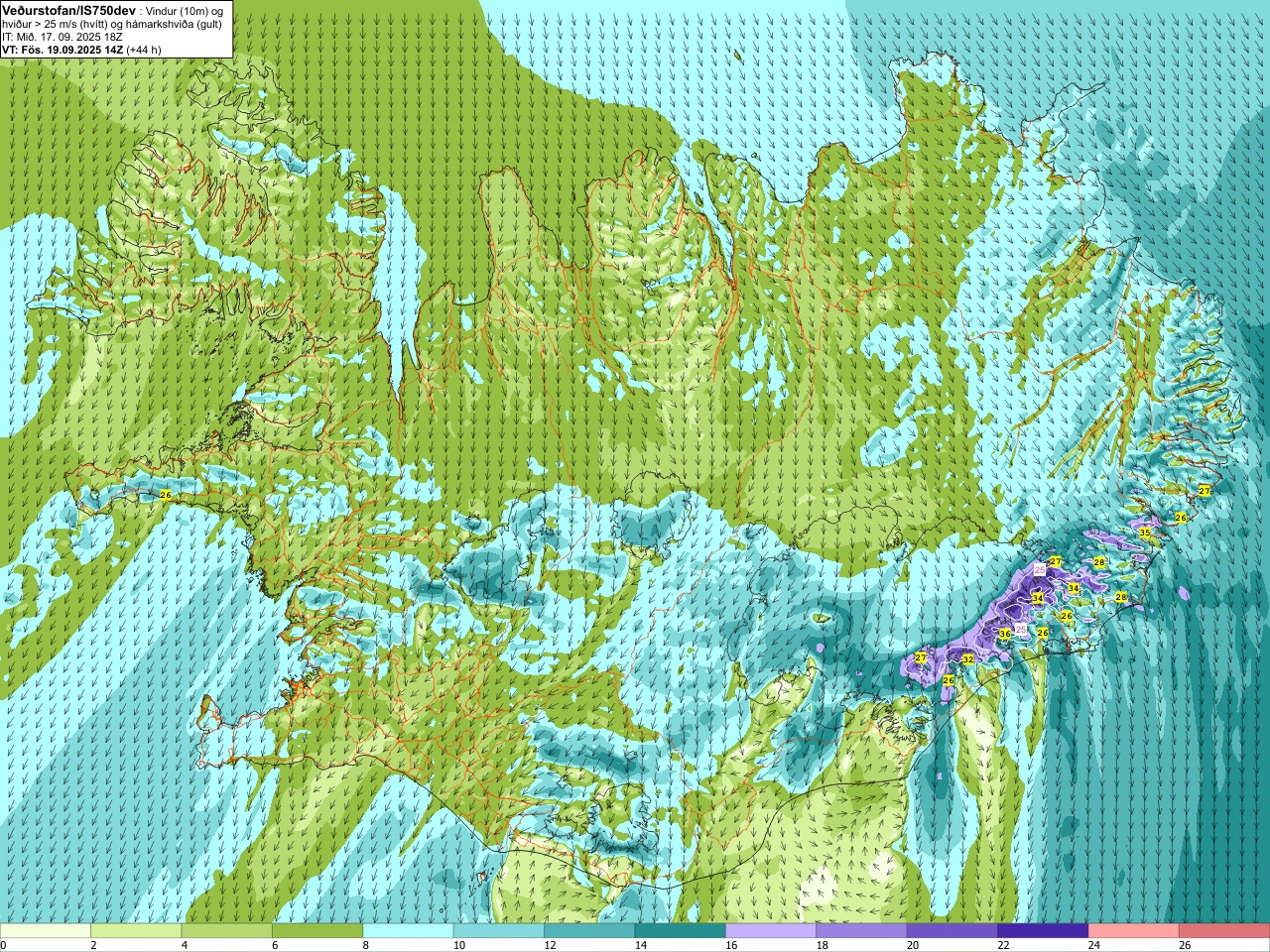The image size is (1270, 952).
Task: Pick the dark teal 14–16 m/s legend swatch
Action: click(x=680, y=931)
